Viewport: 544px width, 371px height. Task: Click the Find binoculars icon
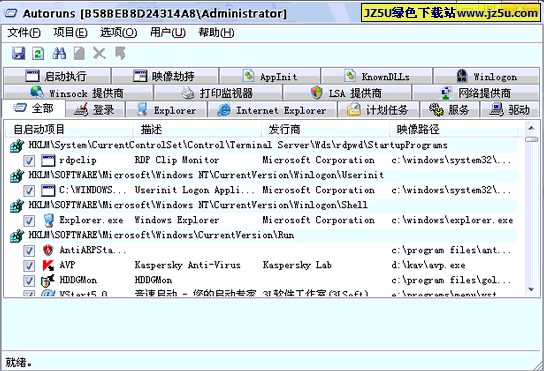[59, 53]
